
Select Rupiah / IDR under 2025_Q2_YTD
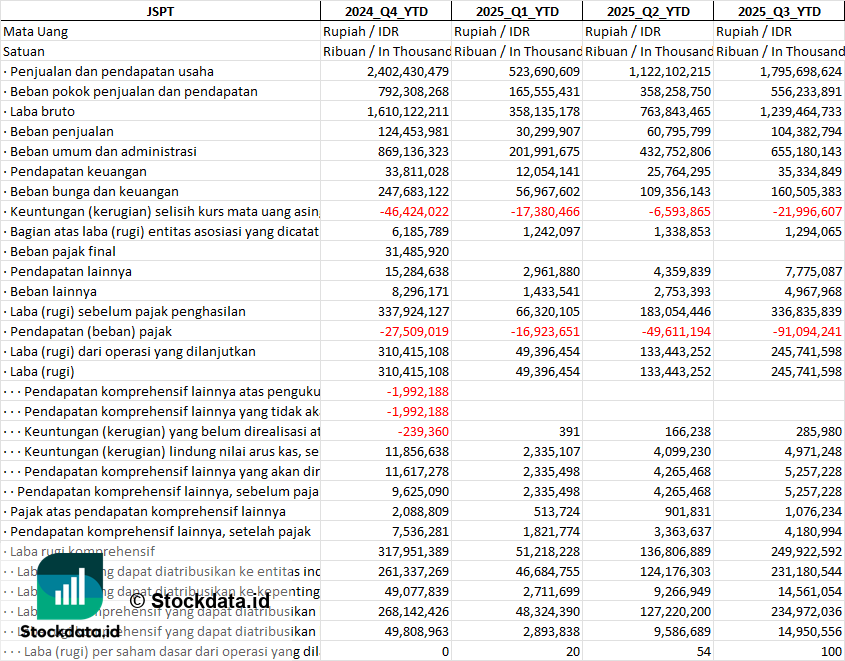[622, 32]
